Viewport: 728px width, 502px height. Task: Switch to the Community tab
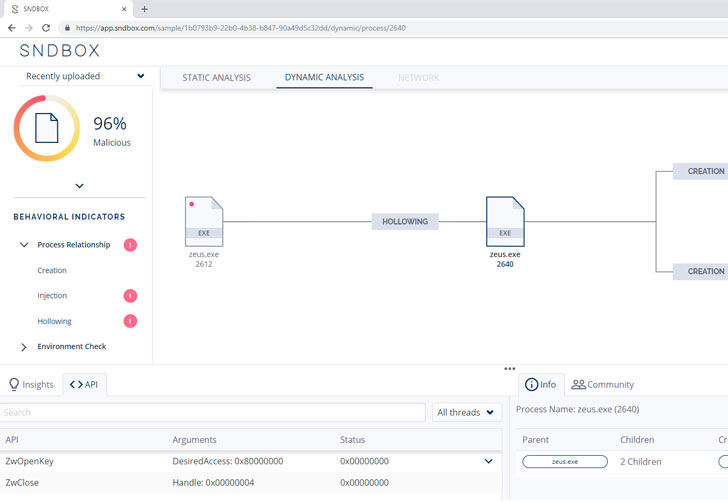(x=602, y=385)
